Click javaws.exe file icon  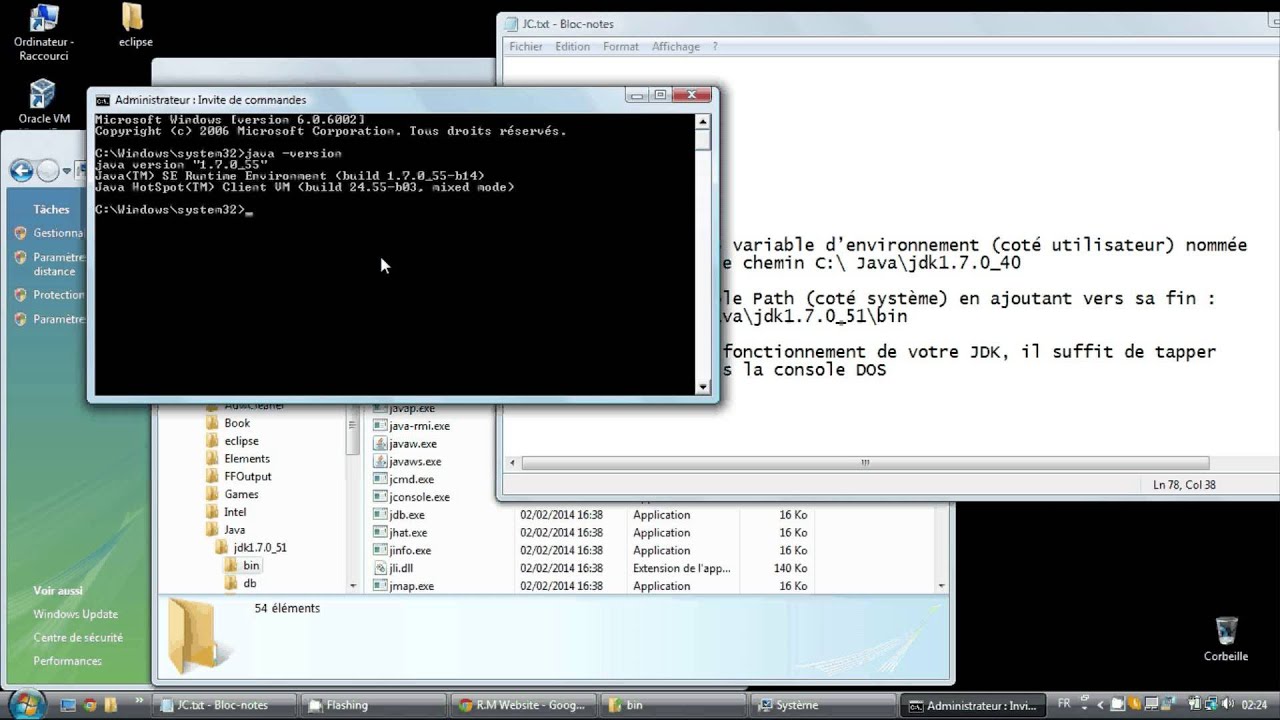click(380, 462)
